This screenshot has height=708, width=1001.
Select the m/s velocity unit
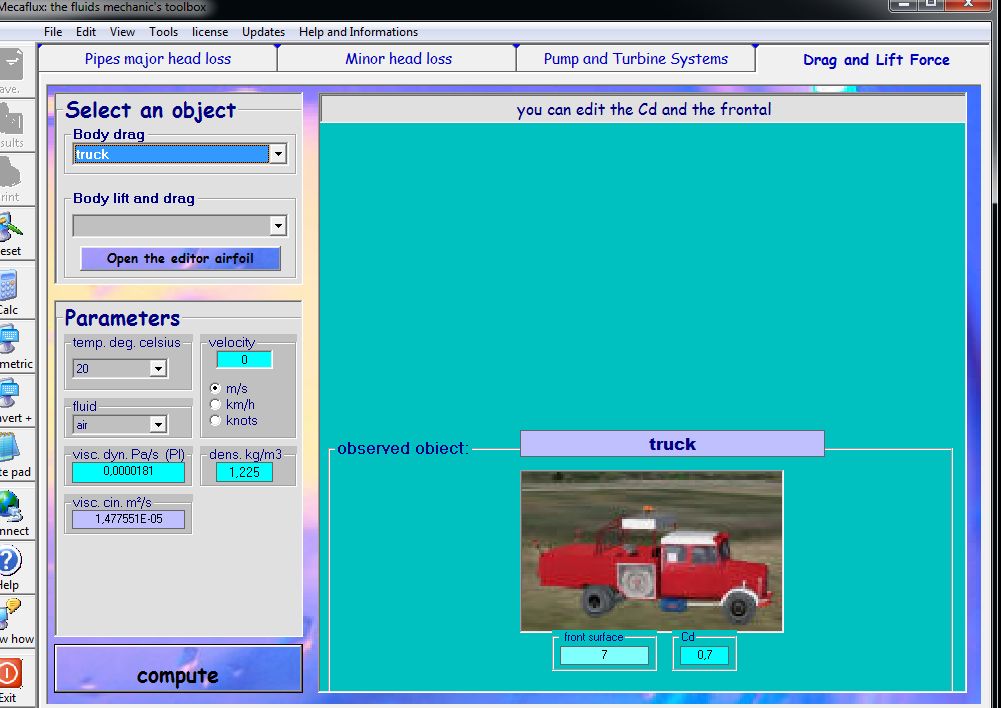215,388
